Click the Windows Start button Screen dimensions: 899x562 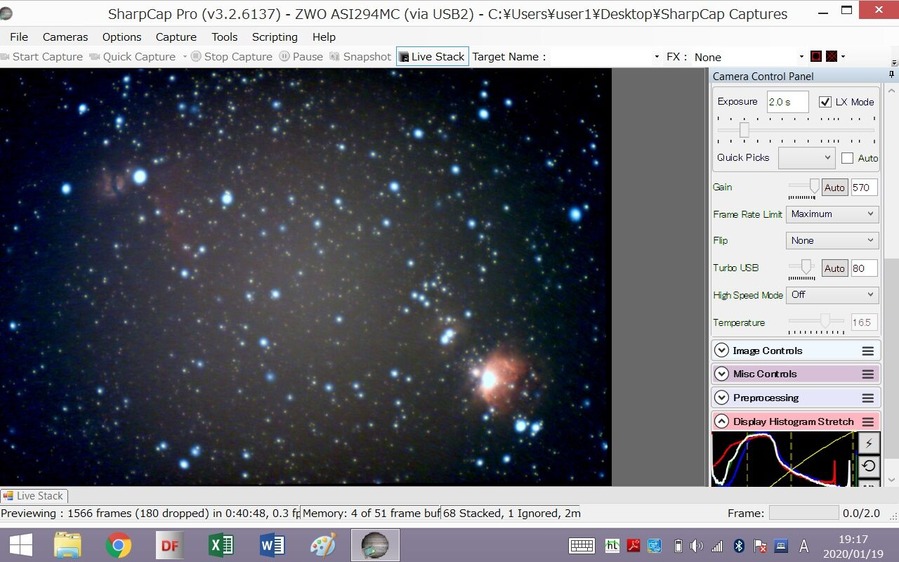[21, 545]
